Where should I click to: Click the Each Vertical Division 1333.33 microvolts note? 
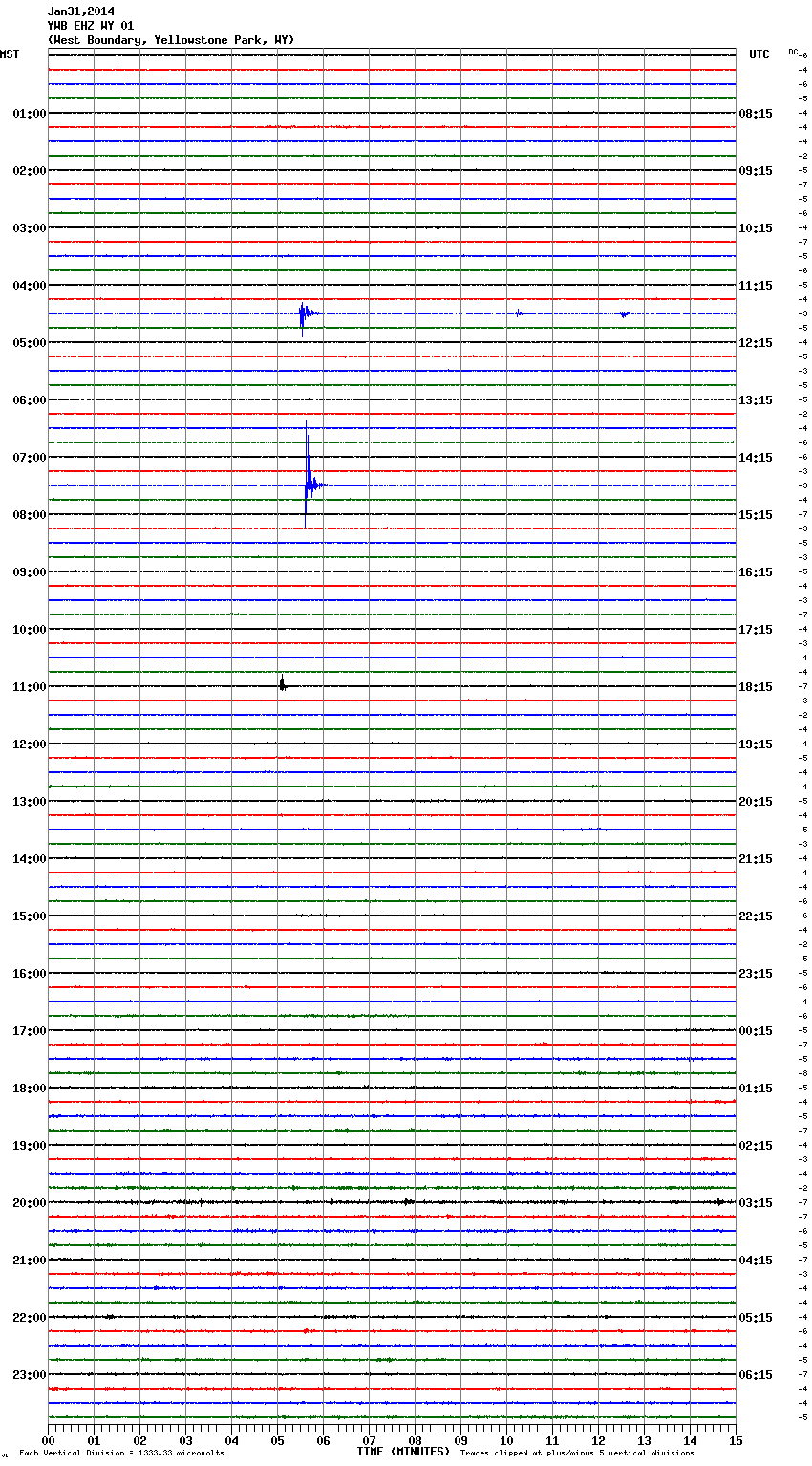pyautogui.click(x=121, y=1454)
